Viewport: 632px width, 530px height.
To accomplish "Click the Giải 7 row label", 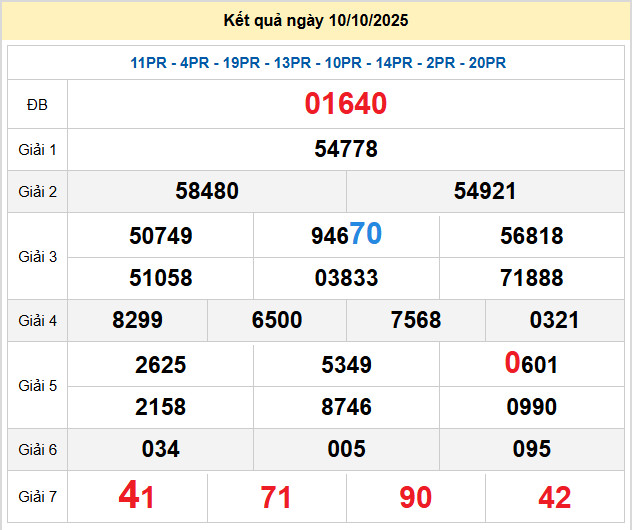I will (38, 497).
